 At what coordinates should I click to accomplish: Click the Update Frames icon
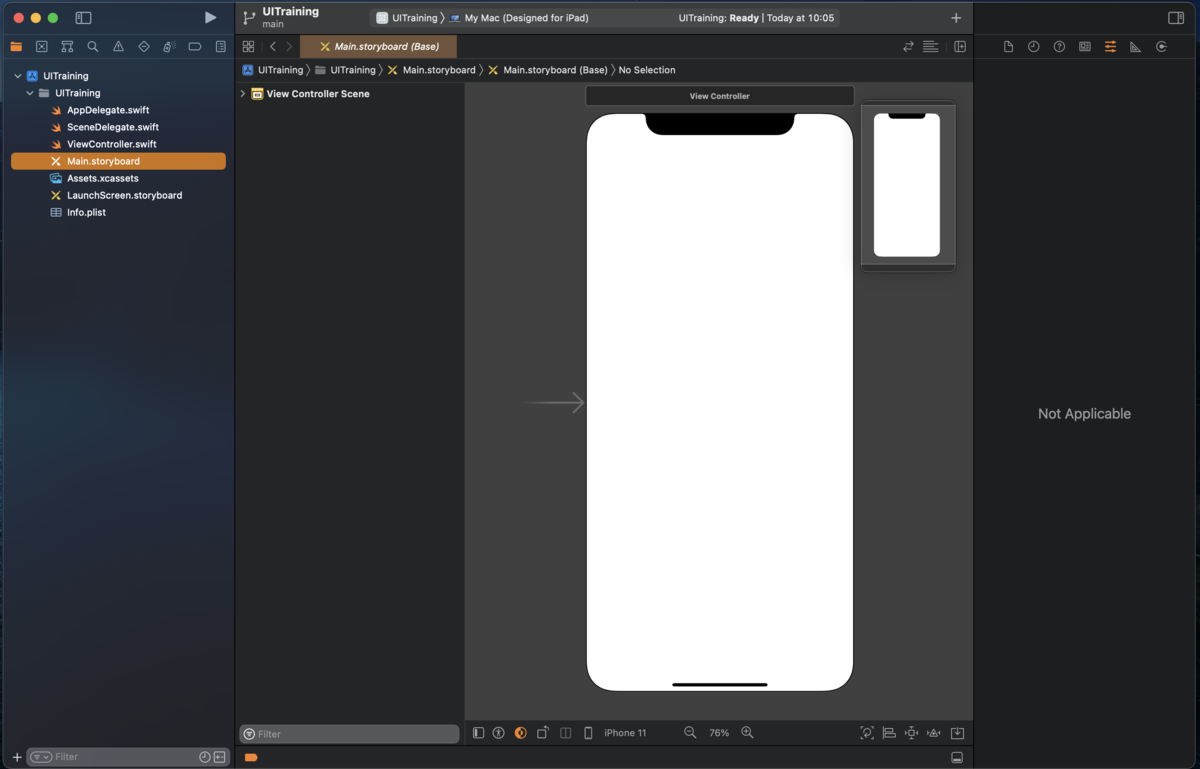click(867, 733)
